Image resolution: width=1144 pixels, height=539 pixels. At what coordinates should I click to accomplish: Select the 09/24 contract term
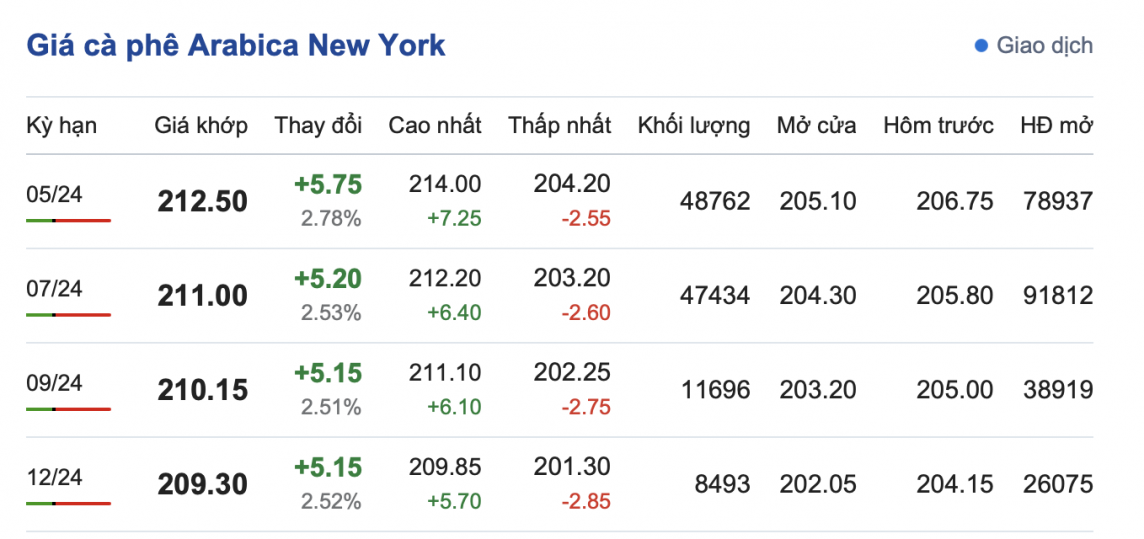point(55,383)
